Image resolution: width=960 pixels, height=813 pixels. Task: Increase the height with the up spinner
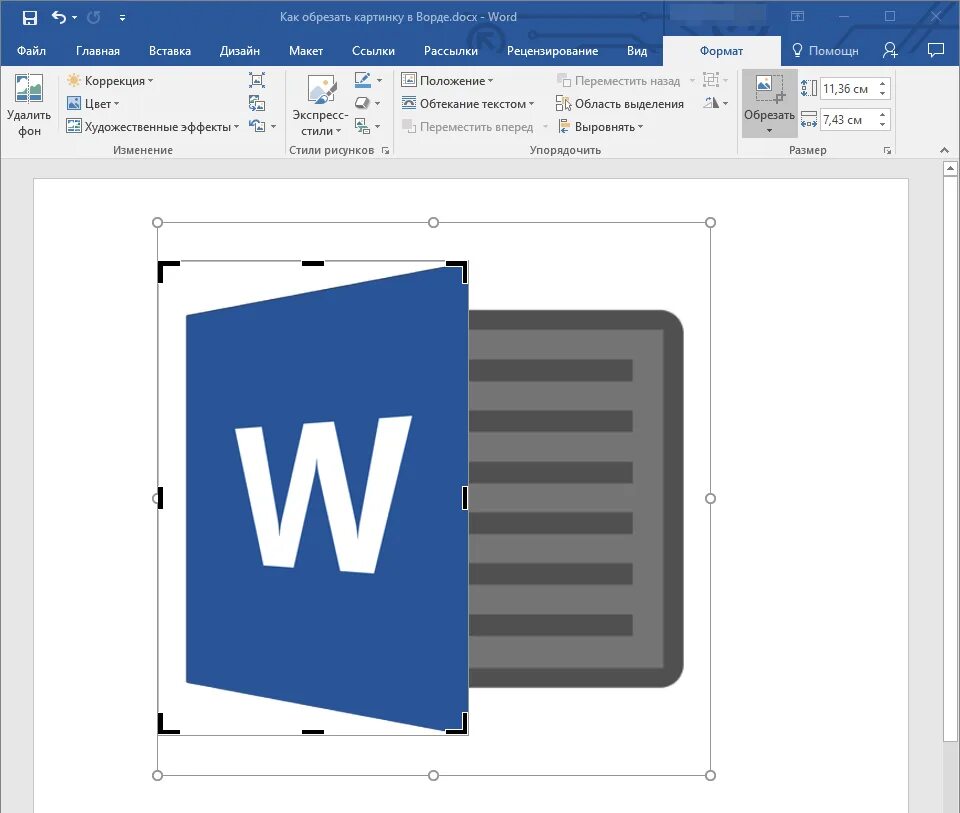[883, 83]
